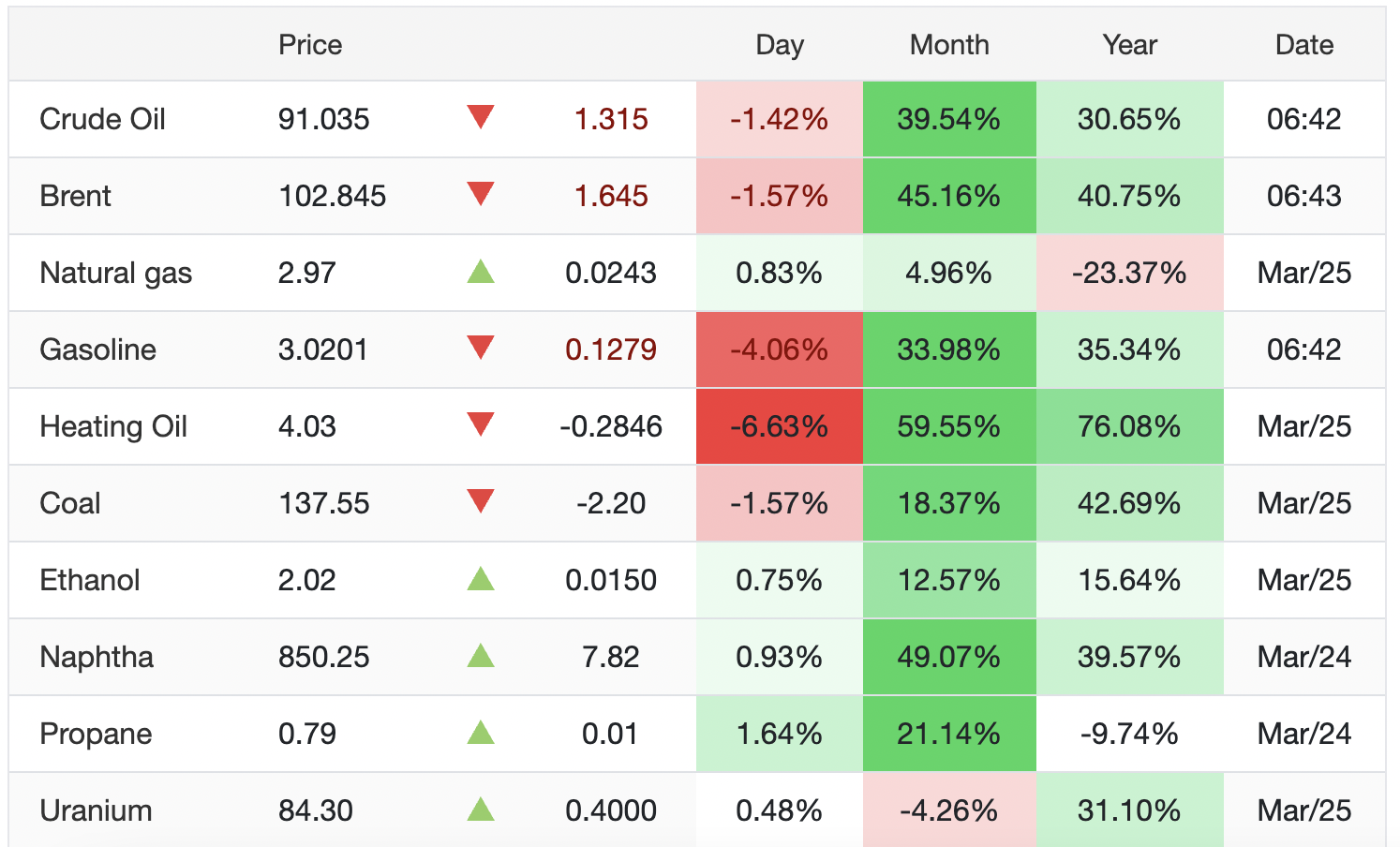Click Propane's green up arrow icon

[x=481, y=733]
